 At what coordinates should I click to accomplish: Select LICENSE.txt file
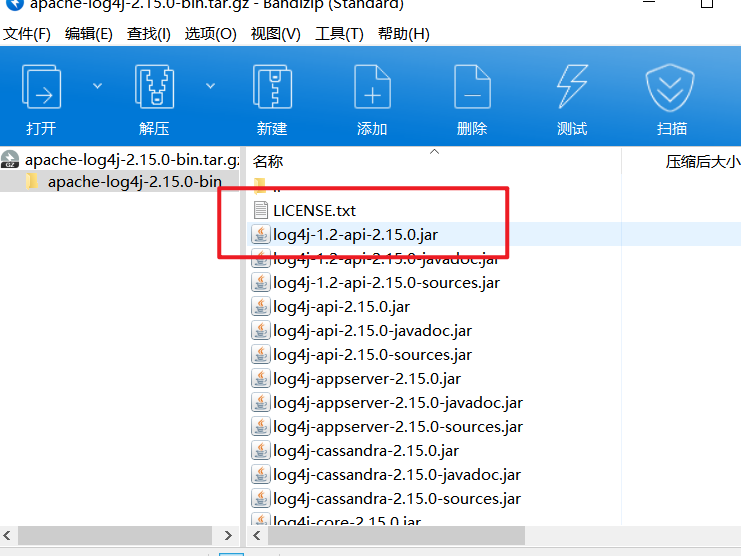coord(314,210)
